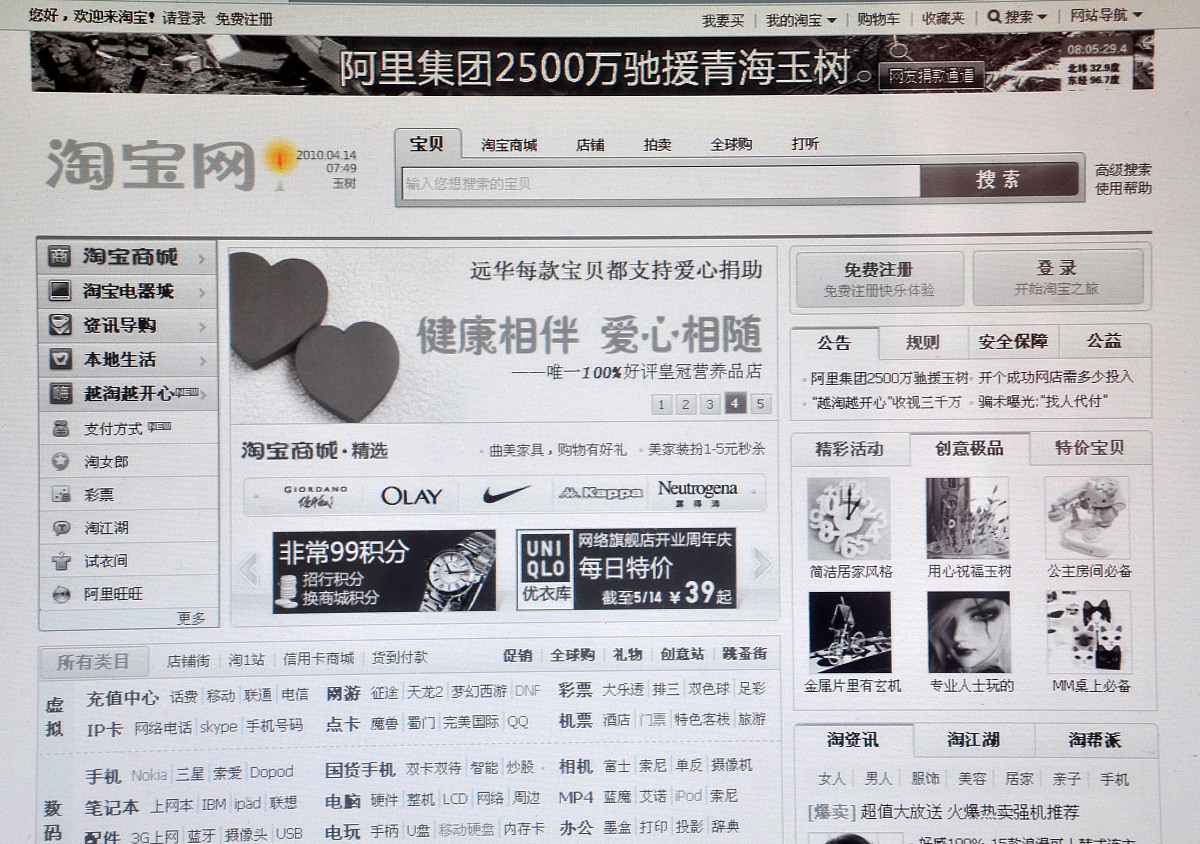Click the 登录 button

(1057, 277)
